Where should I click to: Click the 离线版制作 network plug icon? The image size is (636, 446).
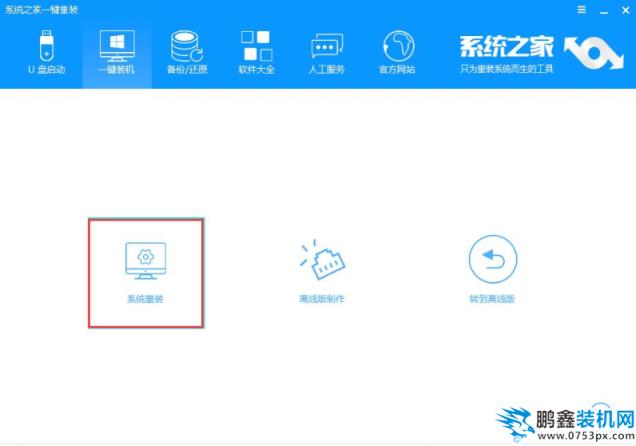coord(322,259)
